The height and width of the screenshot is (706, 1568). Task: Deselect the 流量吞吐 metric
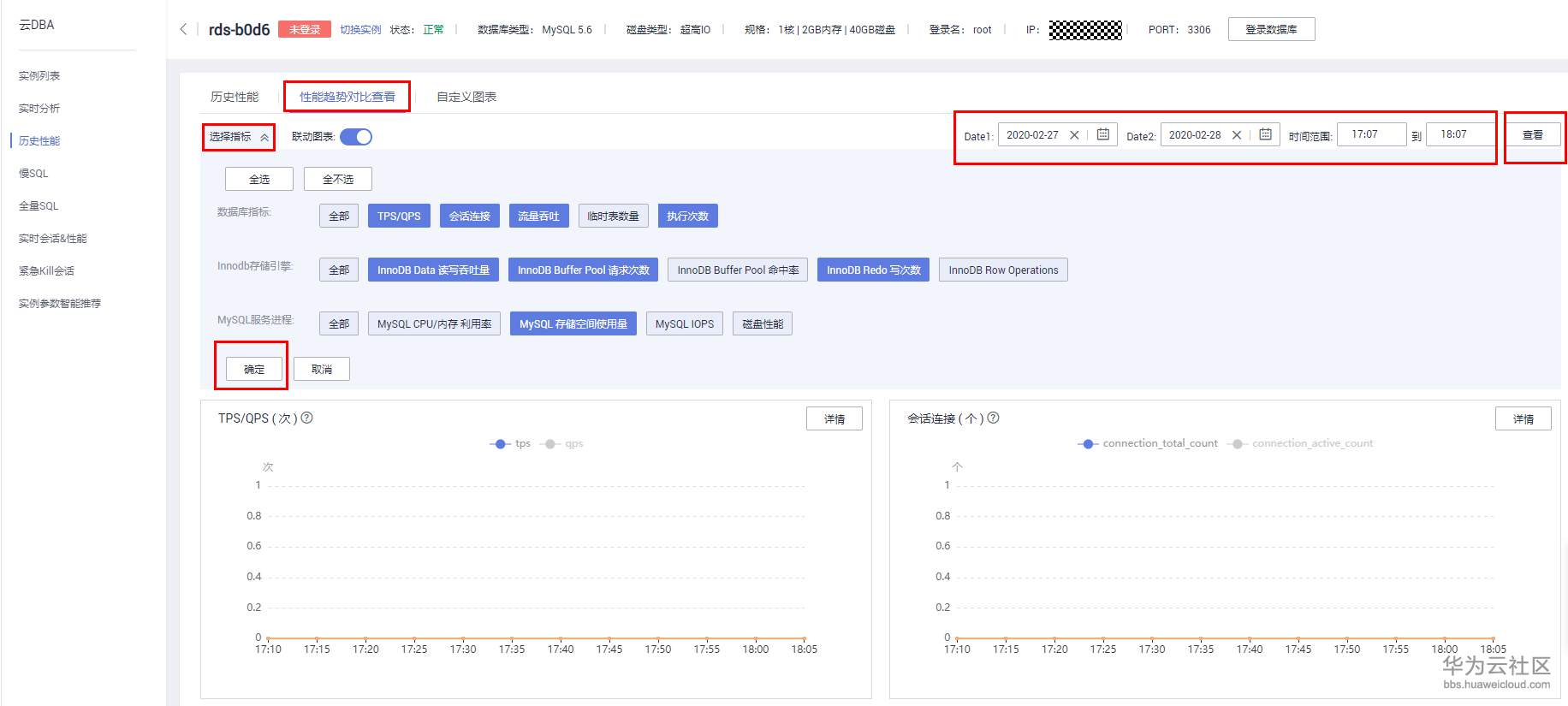point(538,216)
